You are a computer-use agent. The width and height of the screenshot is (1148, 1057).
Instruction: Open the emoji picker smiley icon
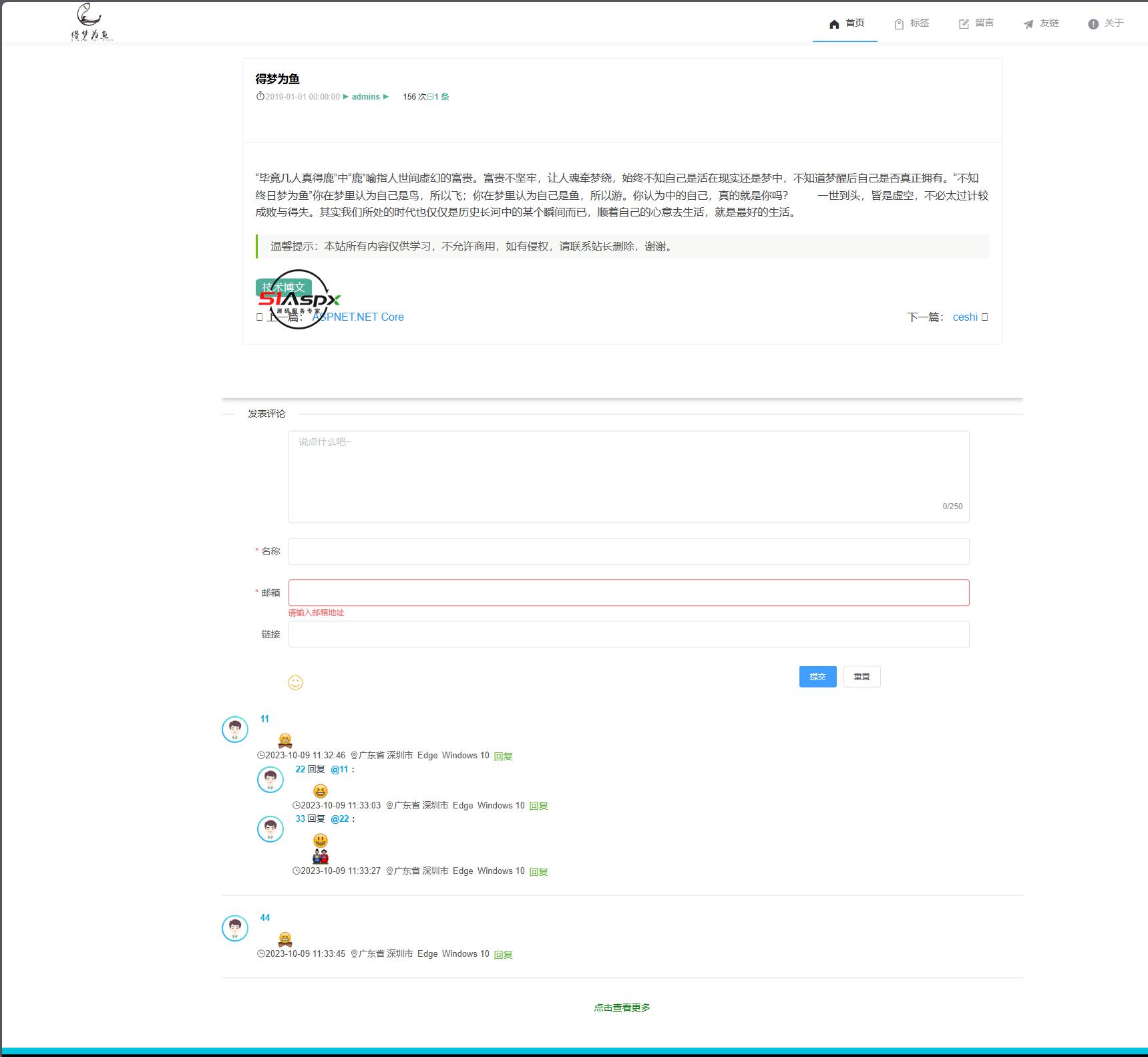pos(295,682)
